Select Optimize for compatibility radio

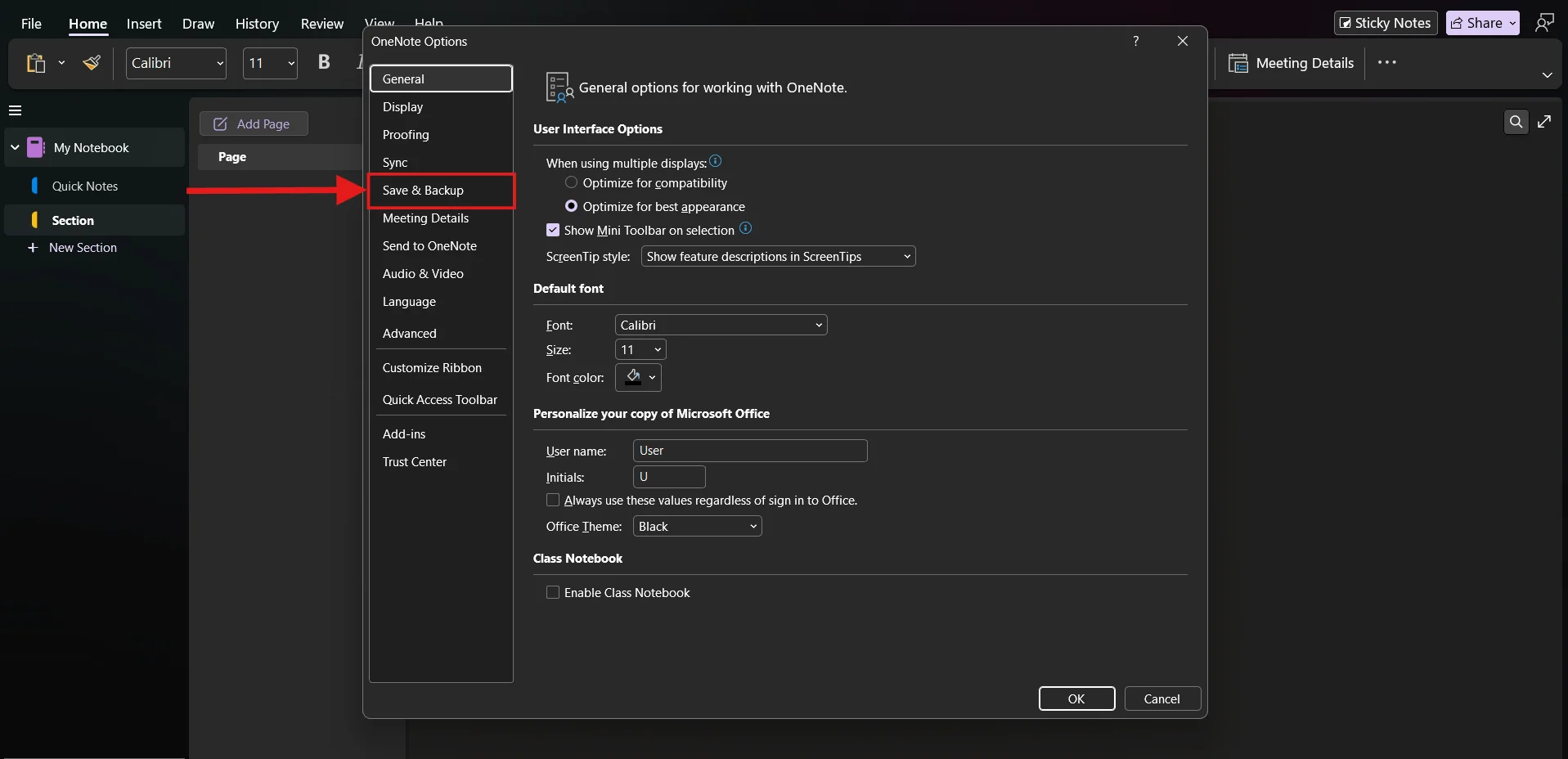pyautogui.click(x=571, y=182)
